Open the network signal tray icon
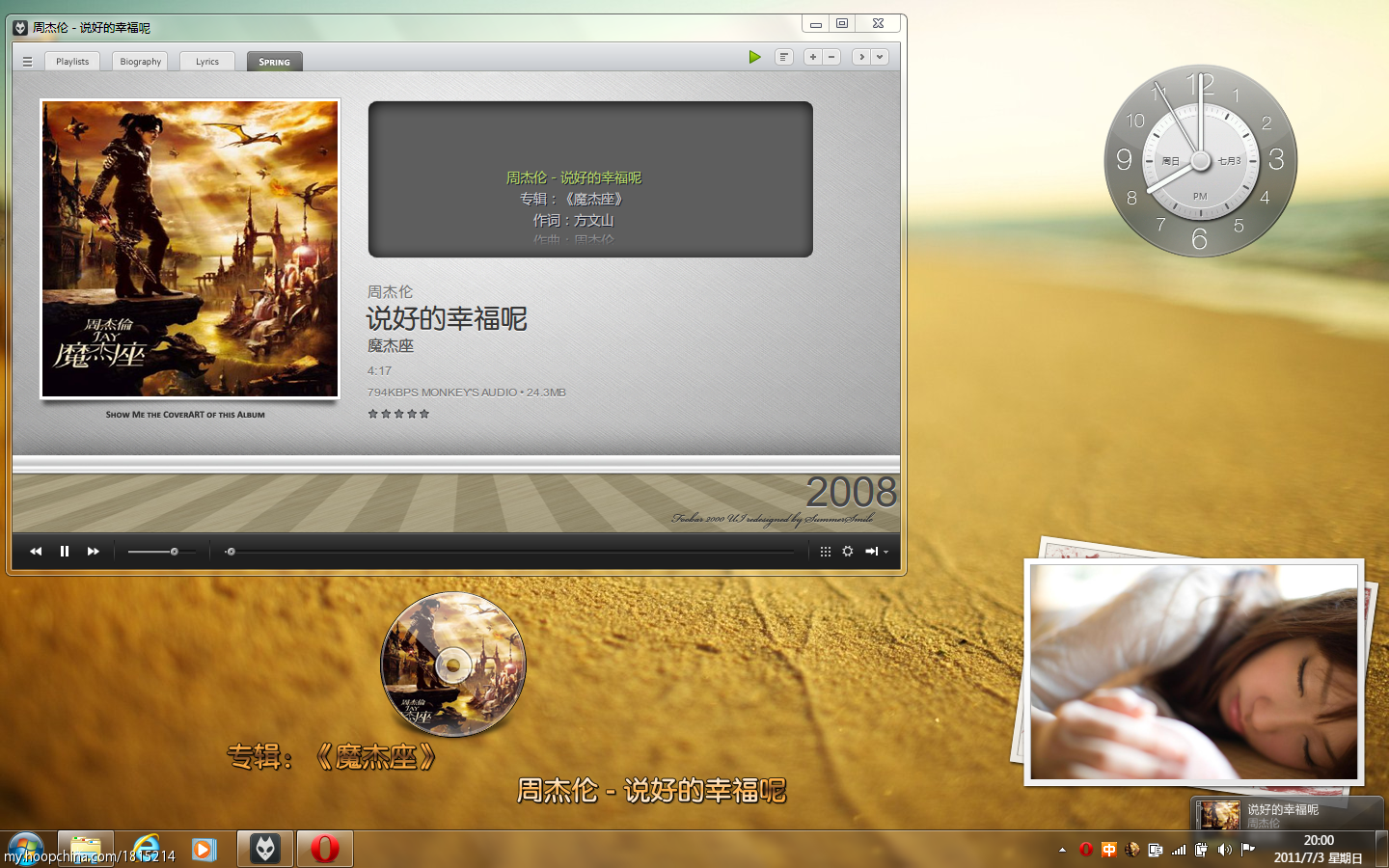The image size is (1389, 868). pos(1179,850)
